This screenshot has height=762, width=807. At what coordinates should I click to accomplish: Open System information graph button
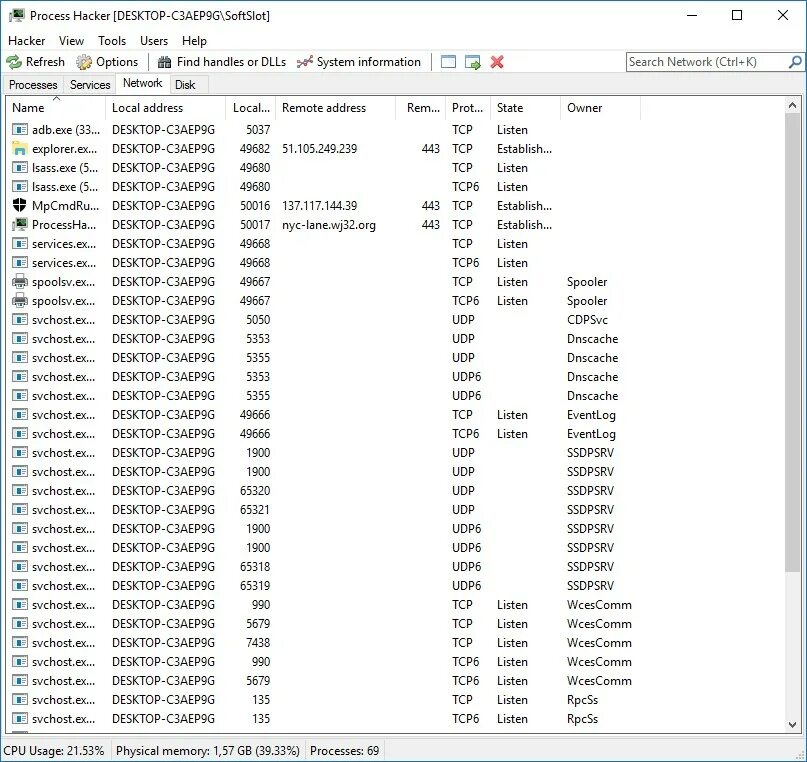click(x=359, y=62)
